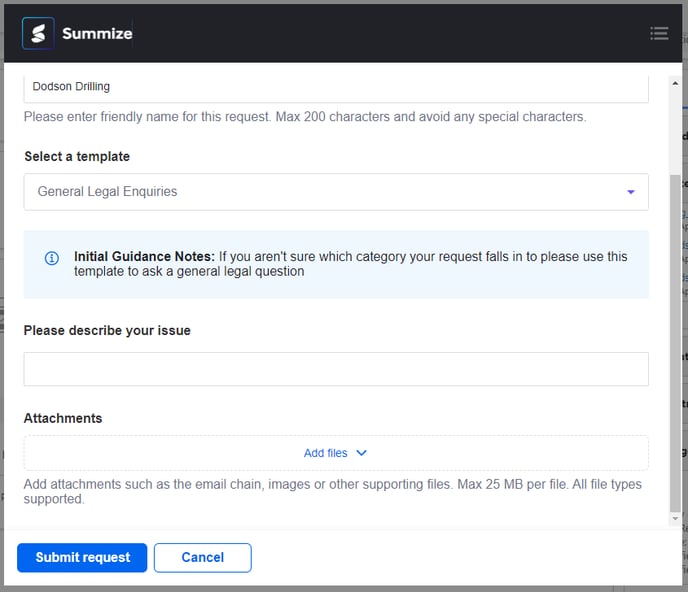Click the scroll down arrow of the form
Image resolution: width=688 pixels, height=592 pixels.
coord(675,519)
